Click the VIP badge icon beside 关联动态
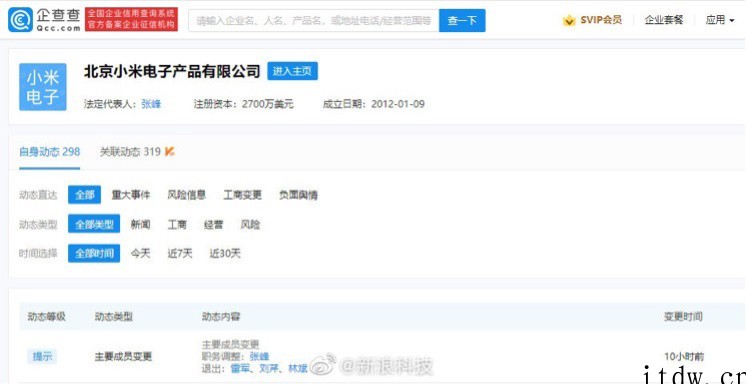The width and height of the screenshot is (746, 384). point(169,152)
